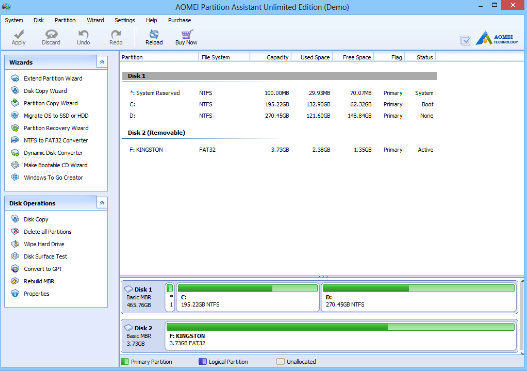Click the Logical Partition blue legend swatch
The width and height of the screenshot is (527, 371).
[x=202, y=362]
